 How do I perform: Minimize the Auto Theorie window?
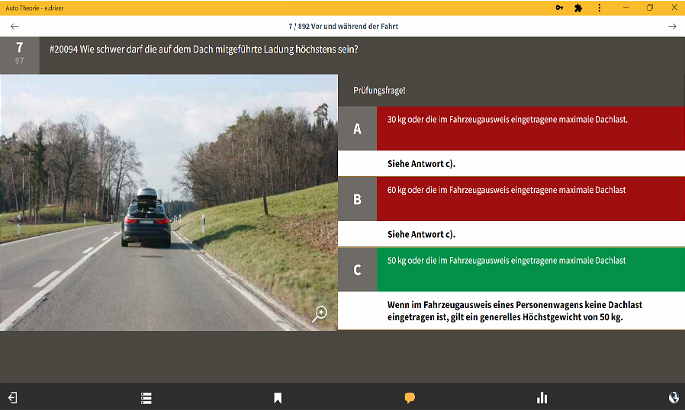click(626, 8)
